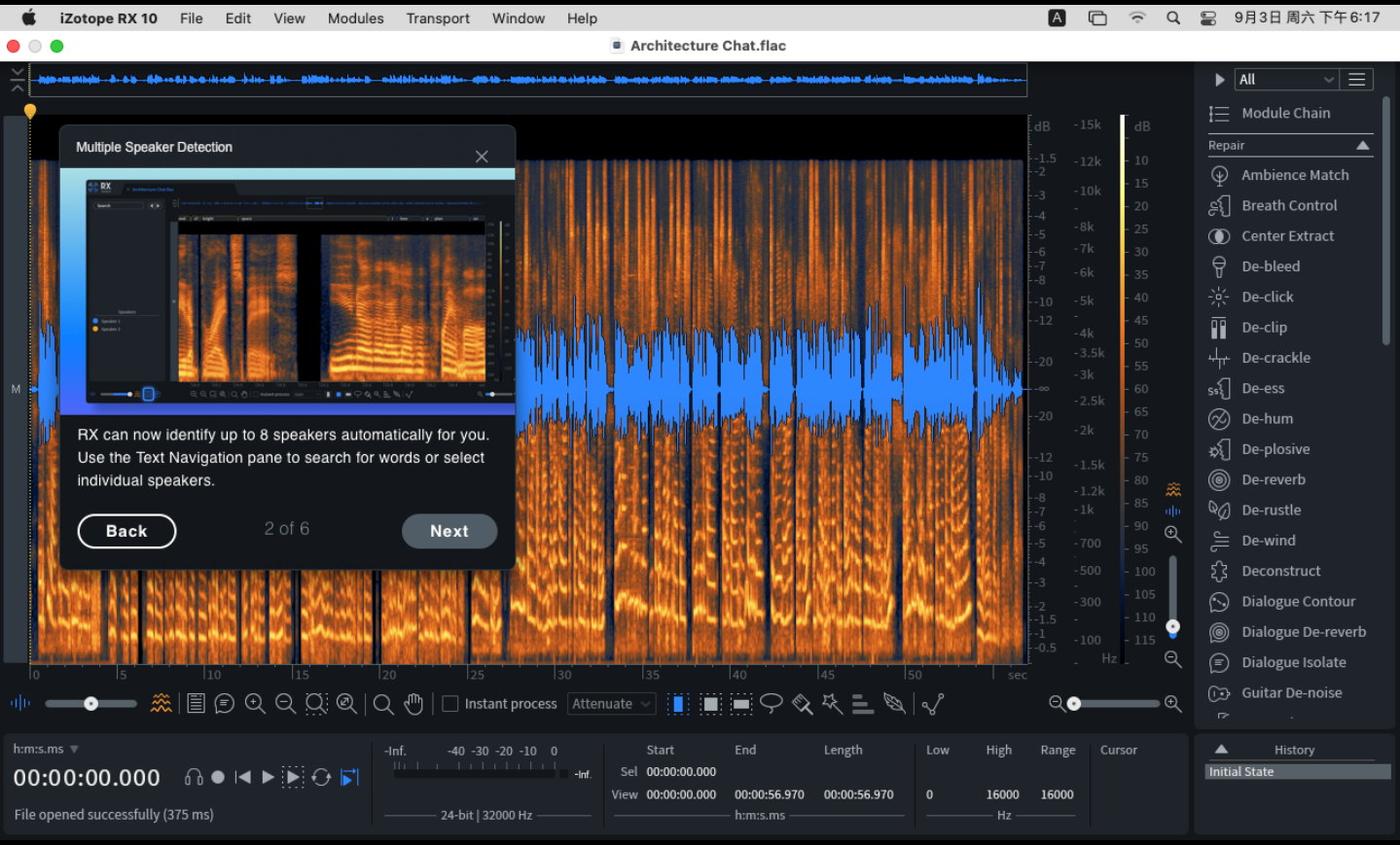Select the Zoom tool magnifier

383,704
